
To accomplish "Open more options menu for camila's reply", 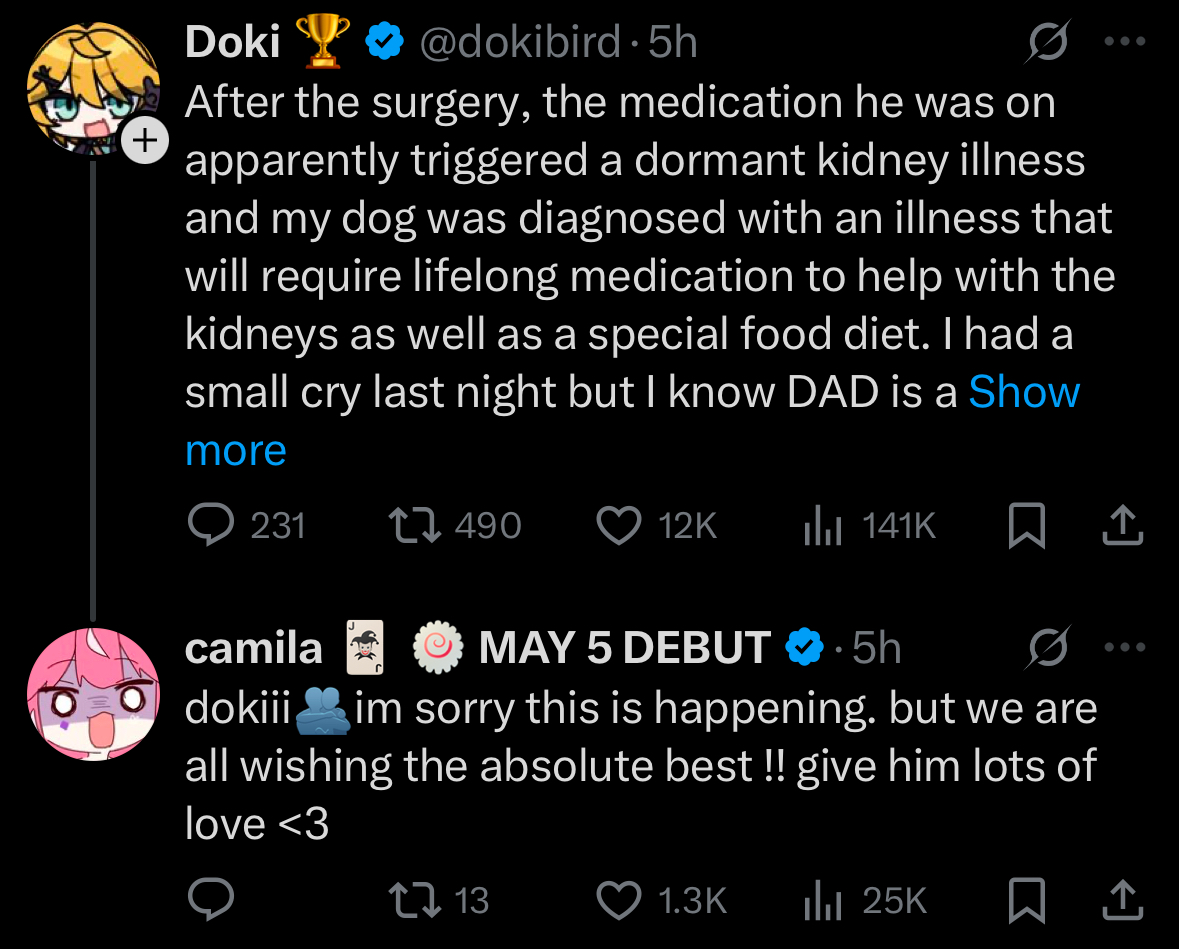I will (x=1124, y=647).
